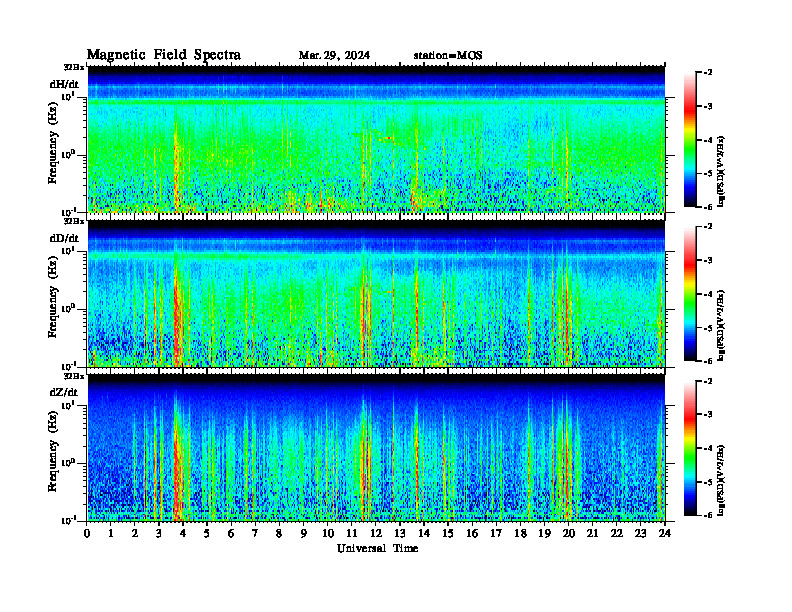Click the "-6" value on dH/dt color bar
The image size is (792, 612).
[x=708, y=207]
